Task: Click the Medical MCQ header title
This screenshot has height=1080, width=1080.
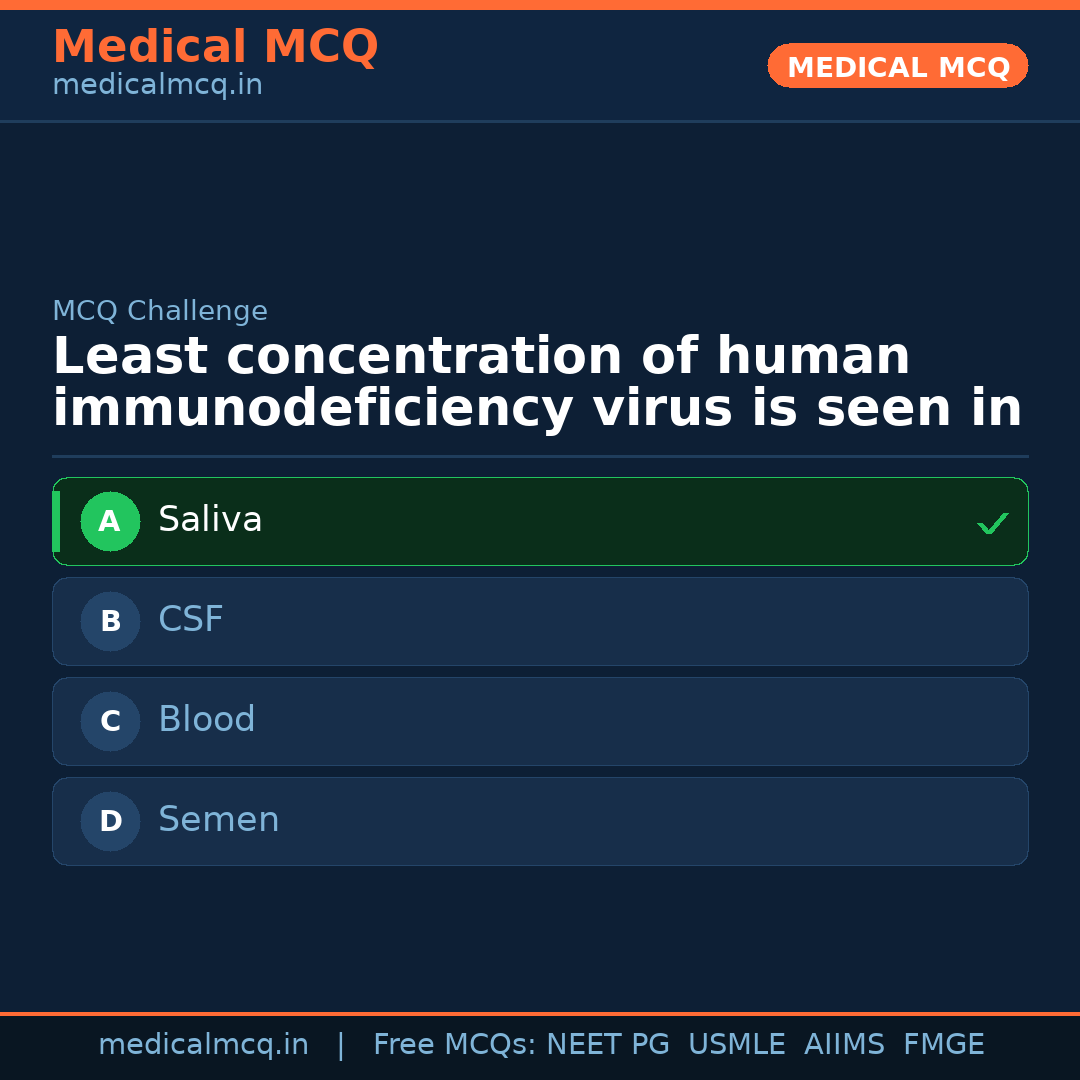Action: pos(215,47)
